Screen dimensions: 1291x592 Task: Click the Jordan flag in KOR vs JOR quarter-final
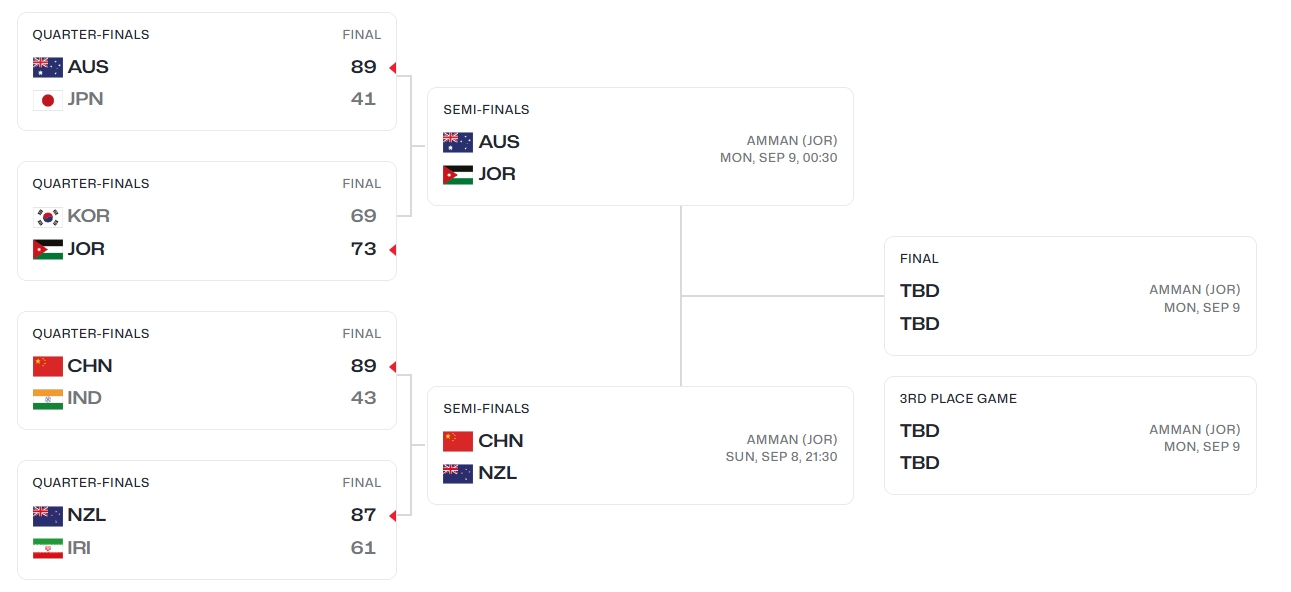point(47,249)
